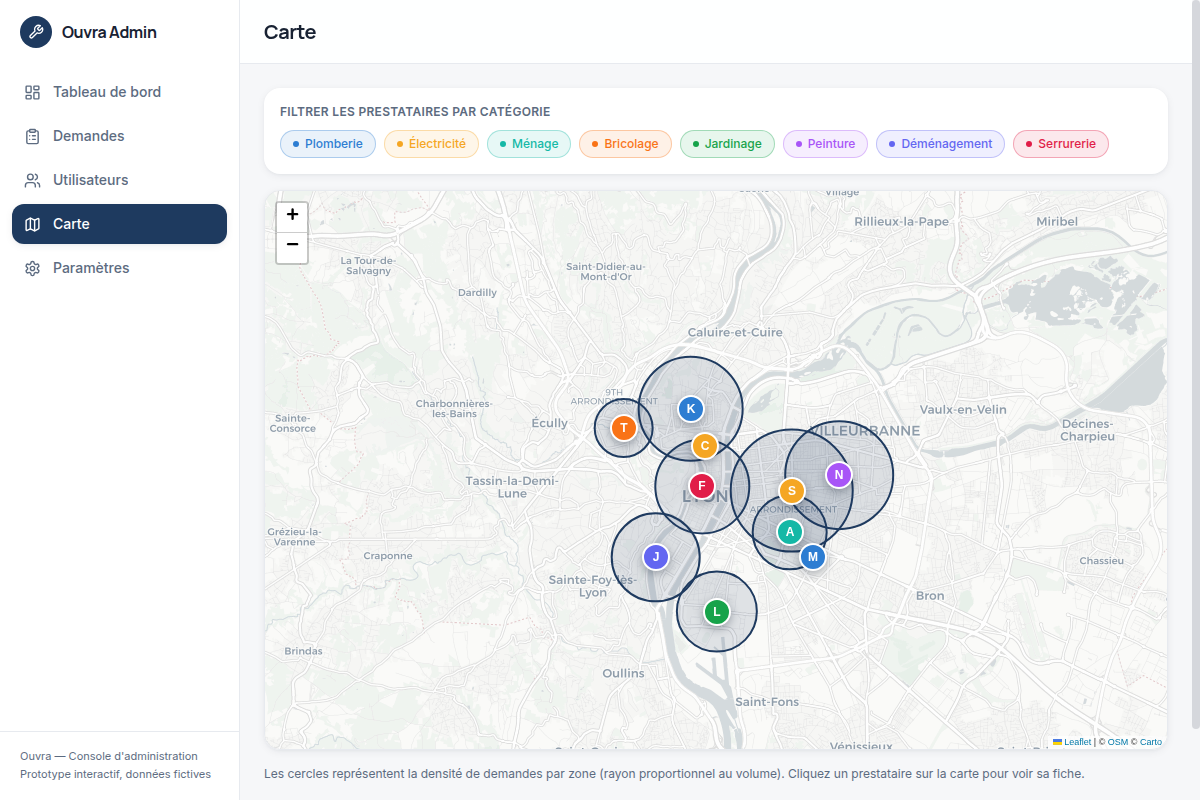This screenshot has width=1200, height=800.
Task: Select purple provider marker N
Action: [x=839, y=475]
